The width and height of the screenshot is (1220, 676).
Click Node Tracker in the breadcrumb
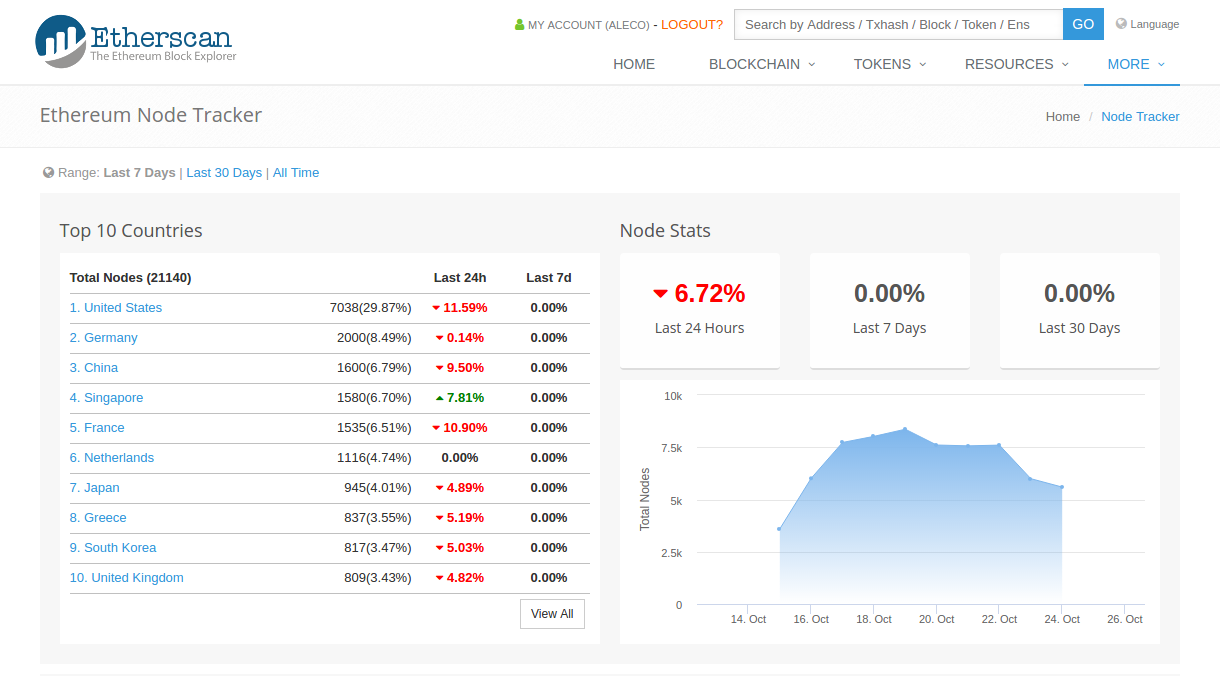click(1140, 117)
